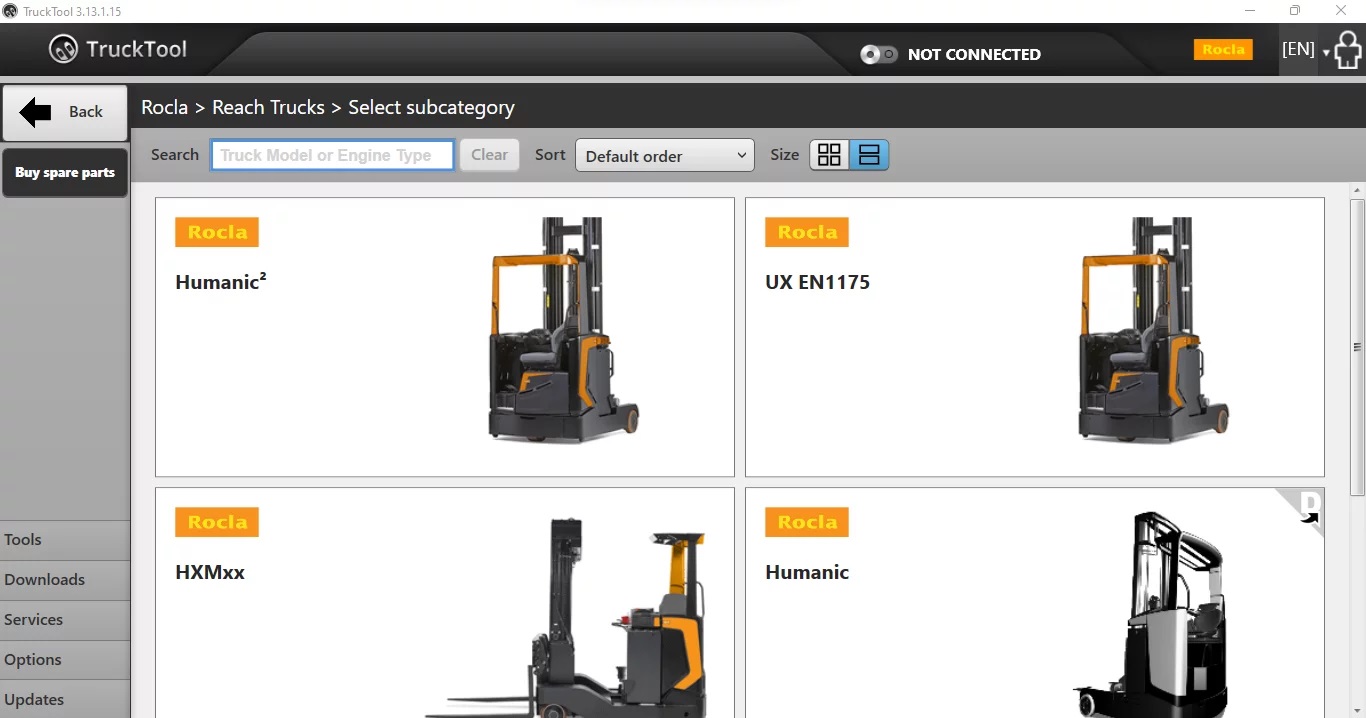The height and width of the screenshot is (718, 1366).
Task: Click the Rocla logo on Humanic² card
Action: 217,232
